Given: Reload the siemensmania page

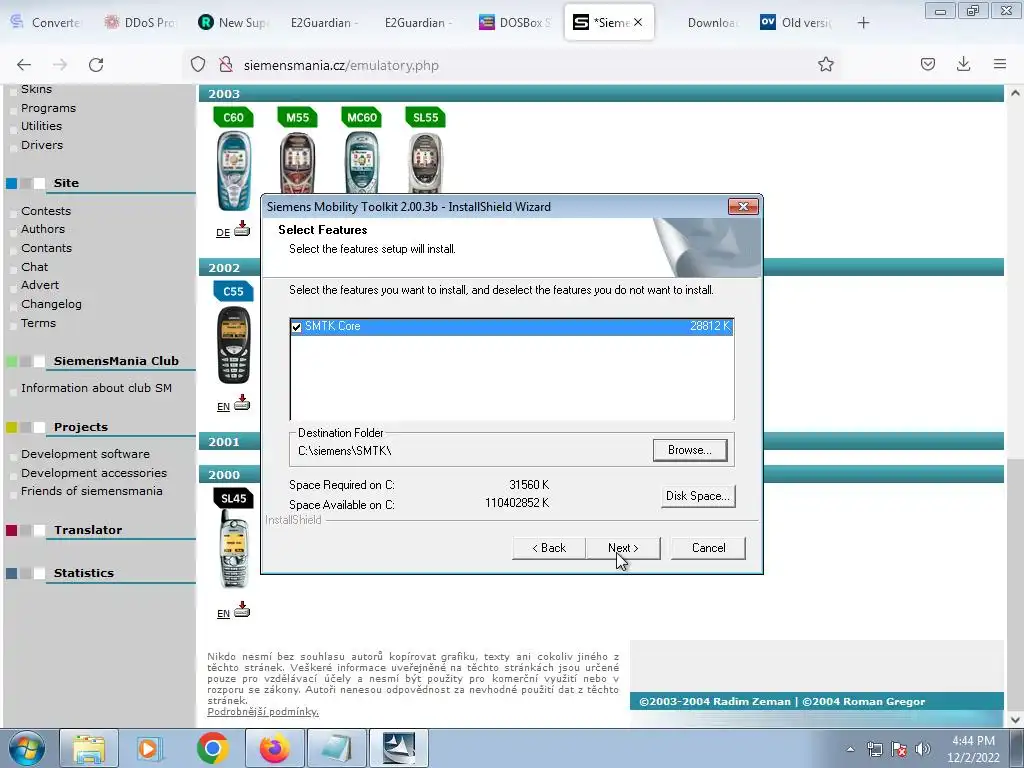Looking at the screenshot, I should 96,65.
